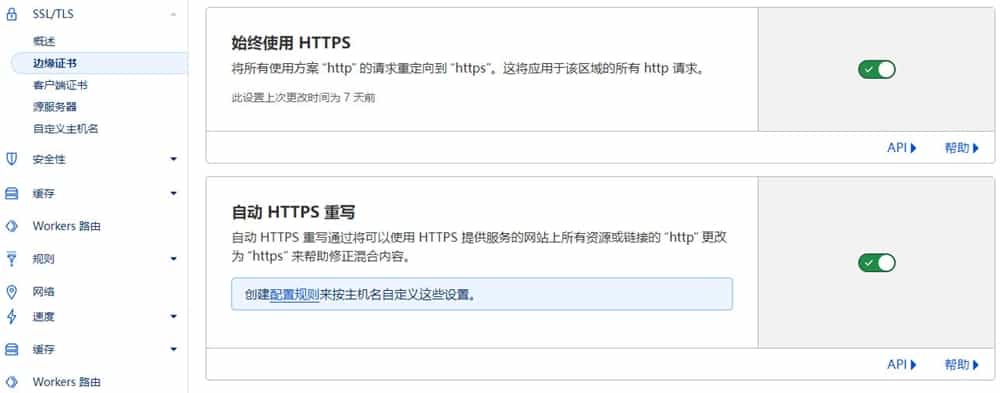Image resolution: width=1000 pixels, height=393 pixels.
Task: Open API link in 始终使用 HTTPS card
Action: (x=902, y=148)
